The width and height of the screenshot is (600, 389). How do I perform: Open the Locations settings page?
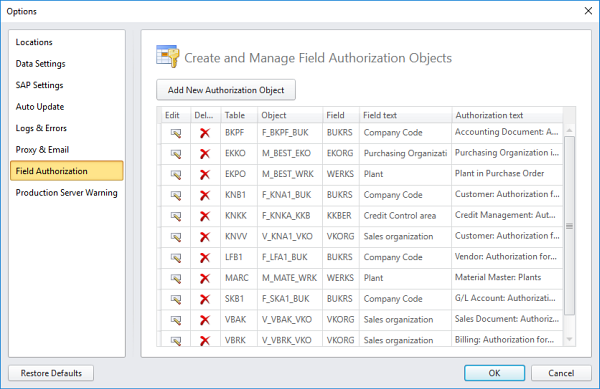tap(67, 42)
